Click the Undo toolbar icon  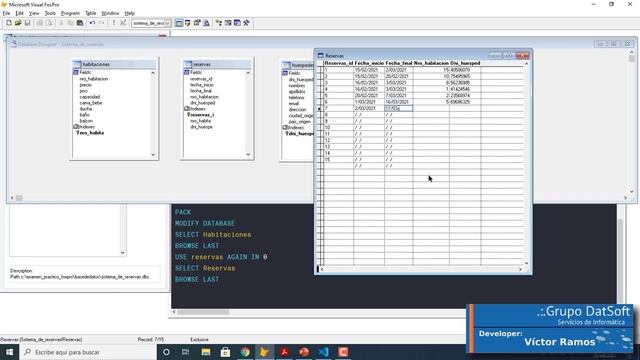92,23
